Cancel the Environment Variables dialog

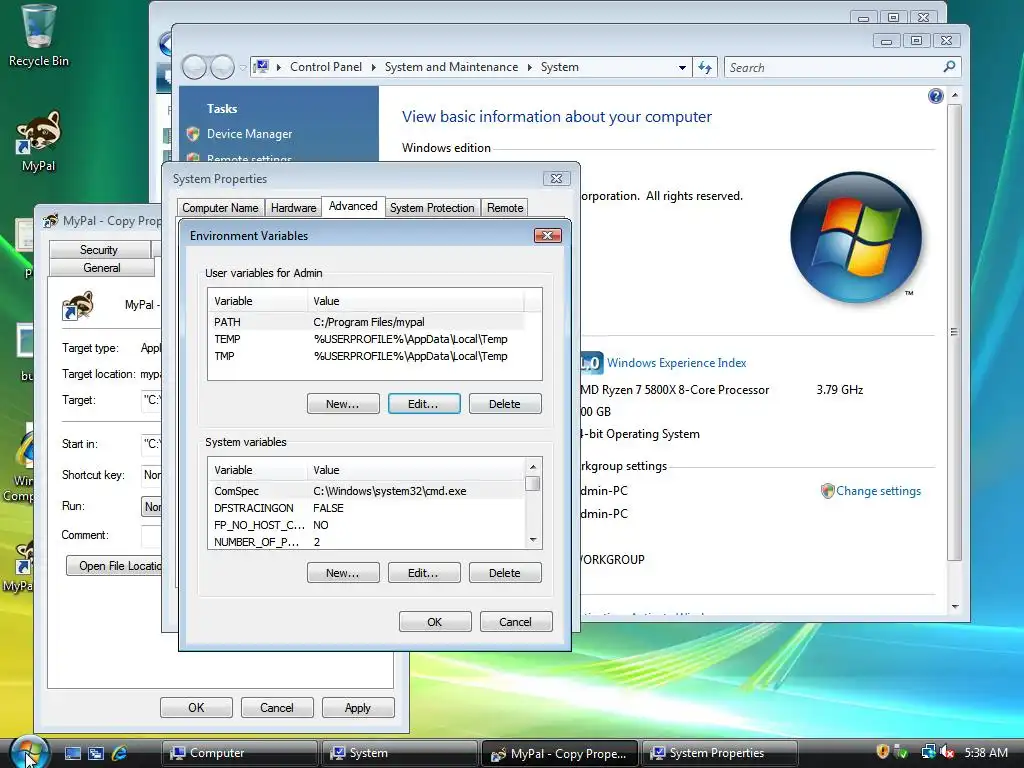(516, 622)
